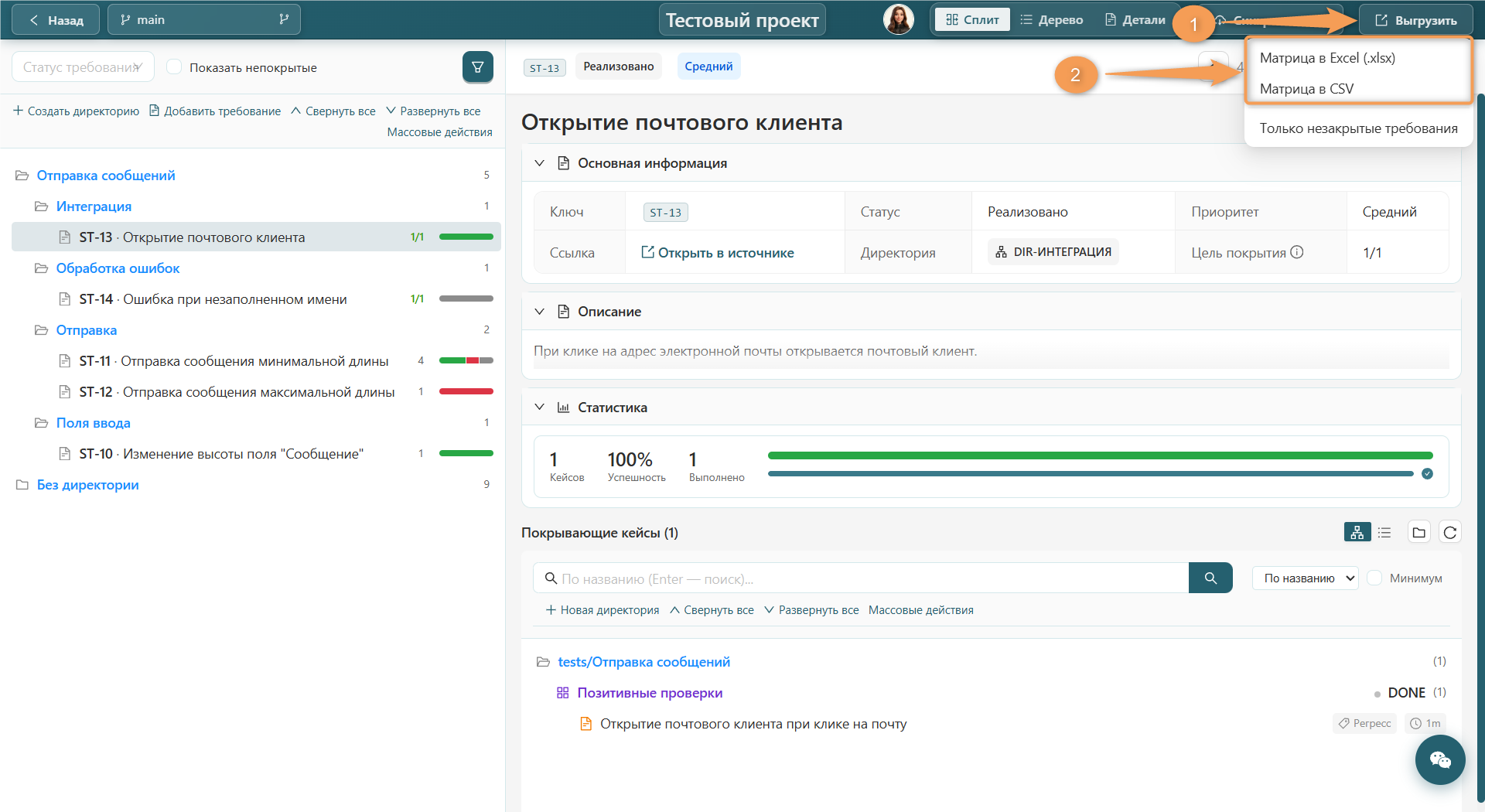Click the branch icon right of main

(x=284, y=19)
